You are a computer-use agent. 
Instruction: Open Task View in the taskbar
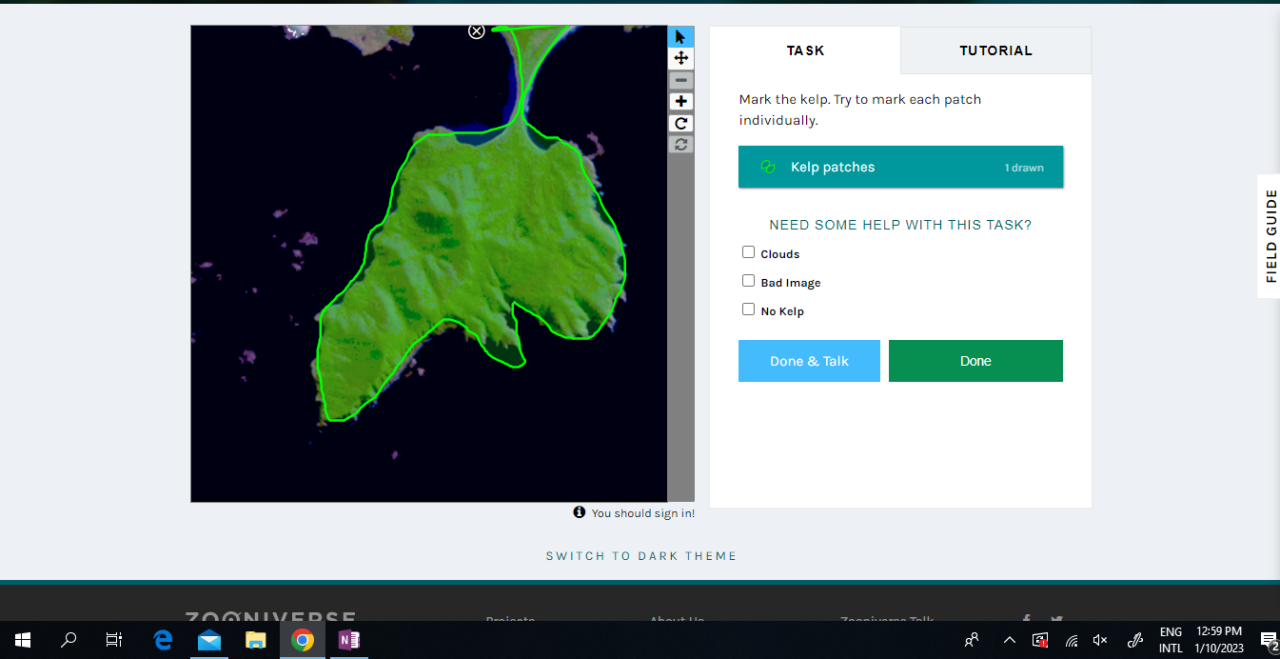[x=114, y=640]
